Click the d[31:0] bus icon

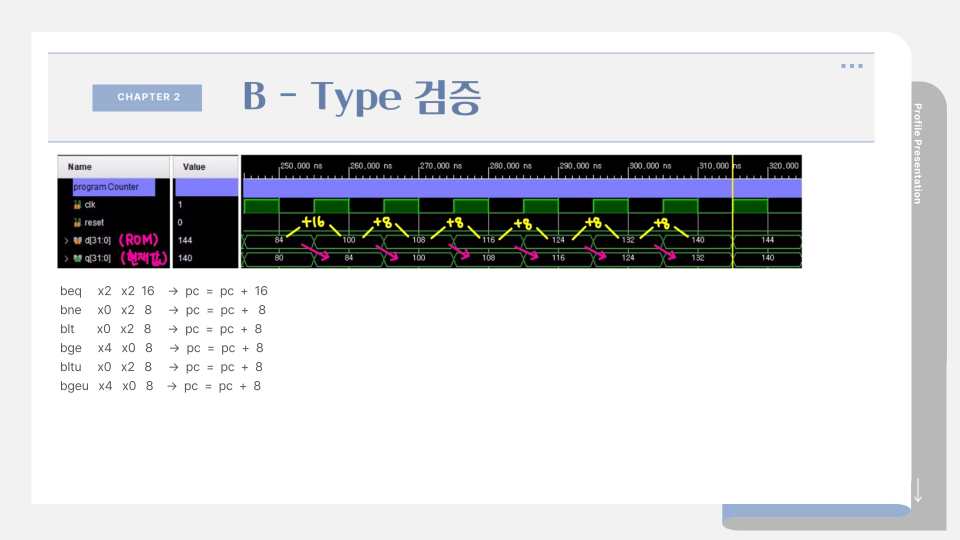[x=77, y=241]
